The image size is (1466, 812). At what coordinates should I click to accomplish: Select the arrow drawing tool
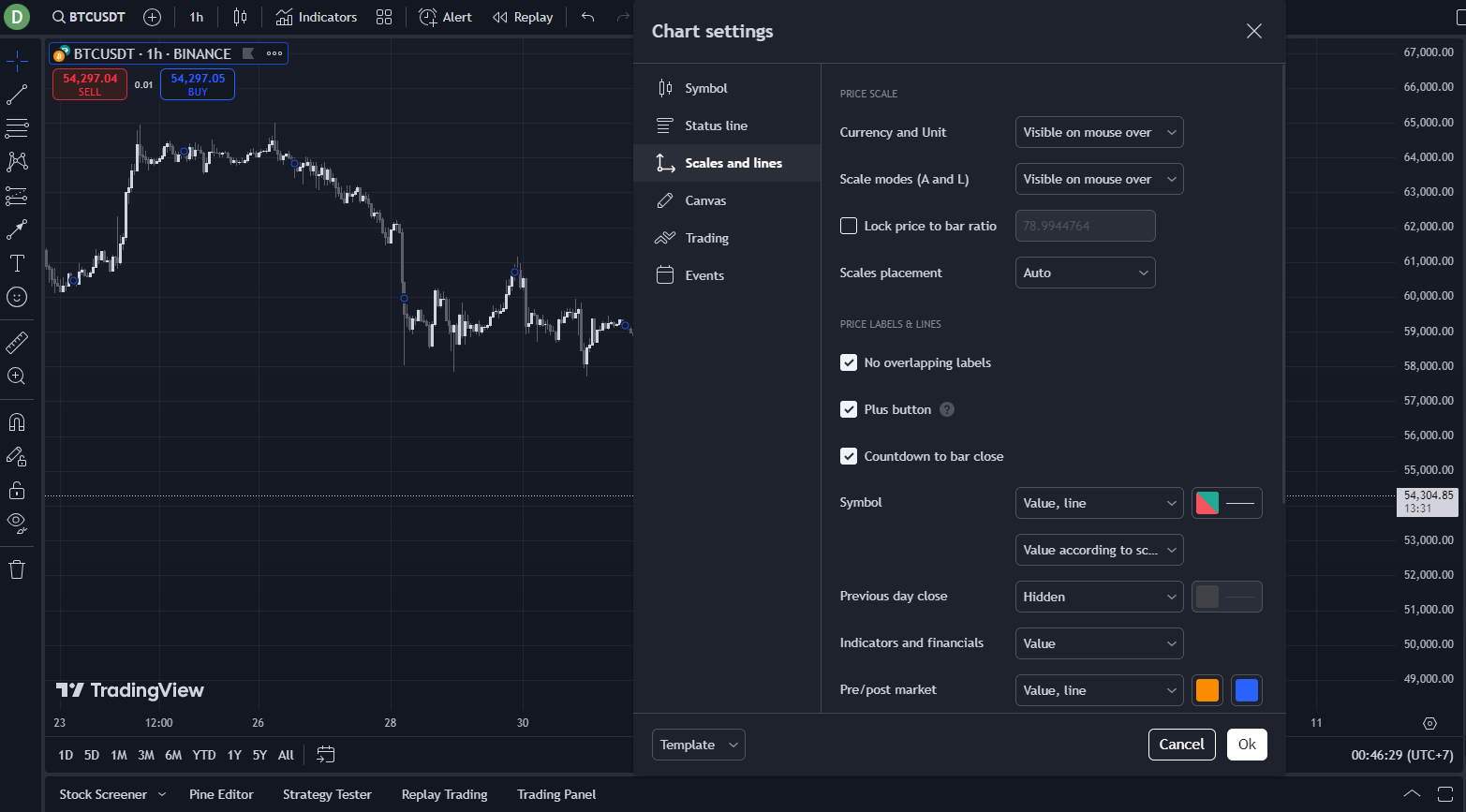pos(17,229)
